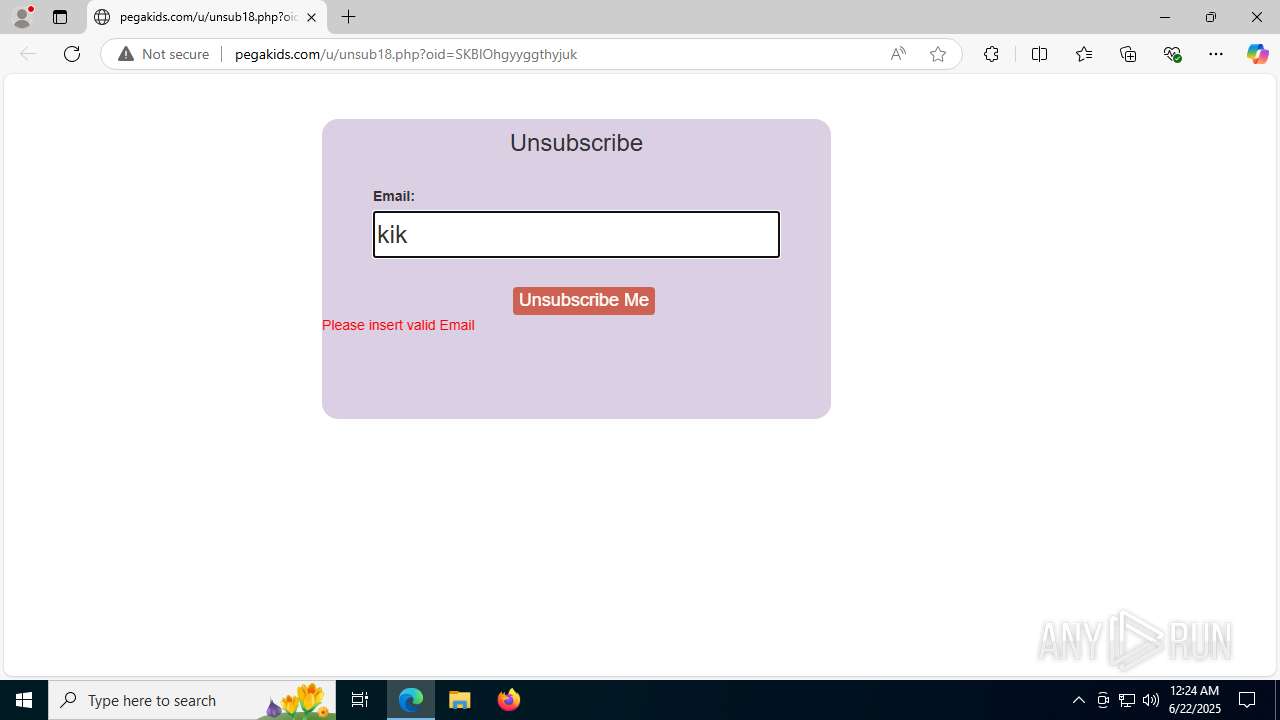Restore down the browser window
This screenshot has height=720, width=1280.
1211,17
